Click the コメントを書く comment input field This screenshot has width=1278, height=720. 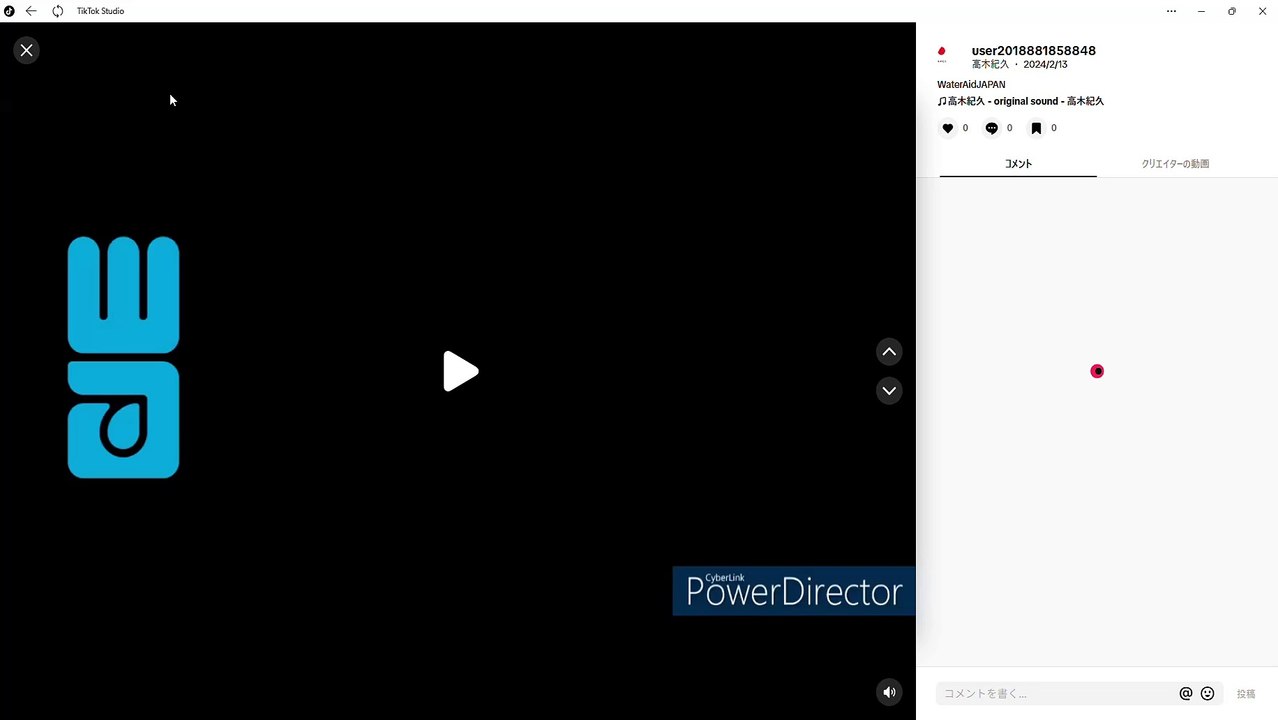pos(1055,693)
